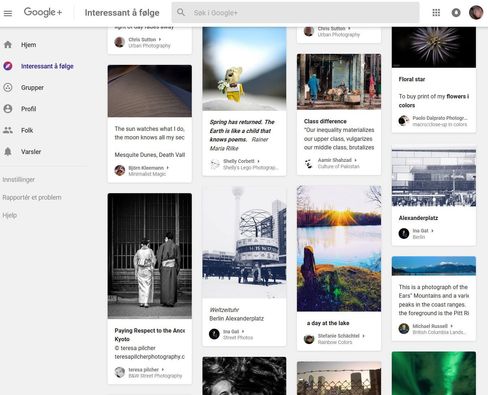Open Michael Russell's avatar
Viewport: 488px width, 395px height.
404,329
